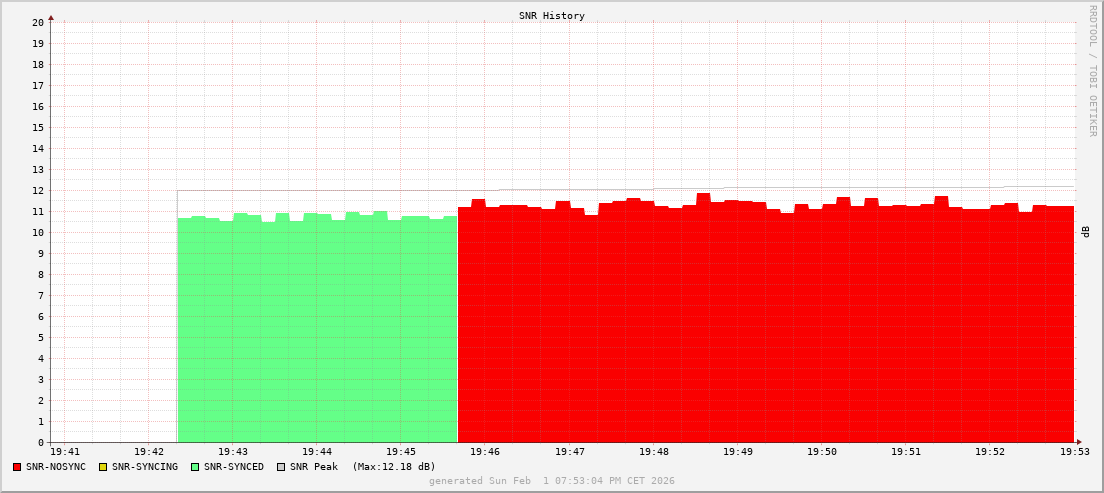The image size is (1104, 493).
Task: Click the SNR-SYNCING legend label
Action: point(145,467)
